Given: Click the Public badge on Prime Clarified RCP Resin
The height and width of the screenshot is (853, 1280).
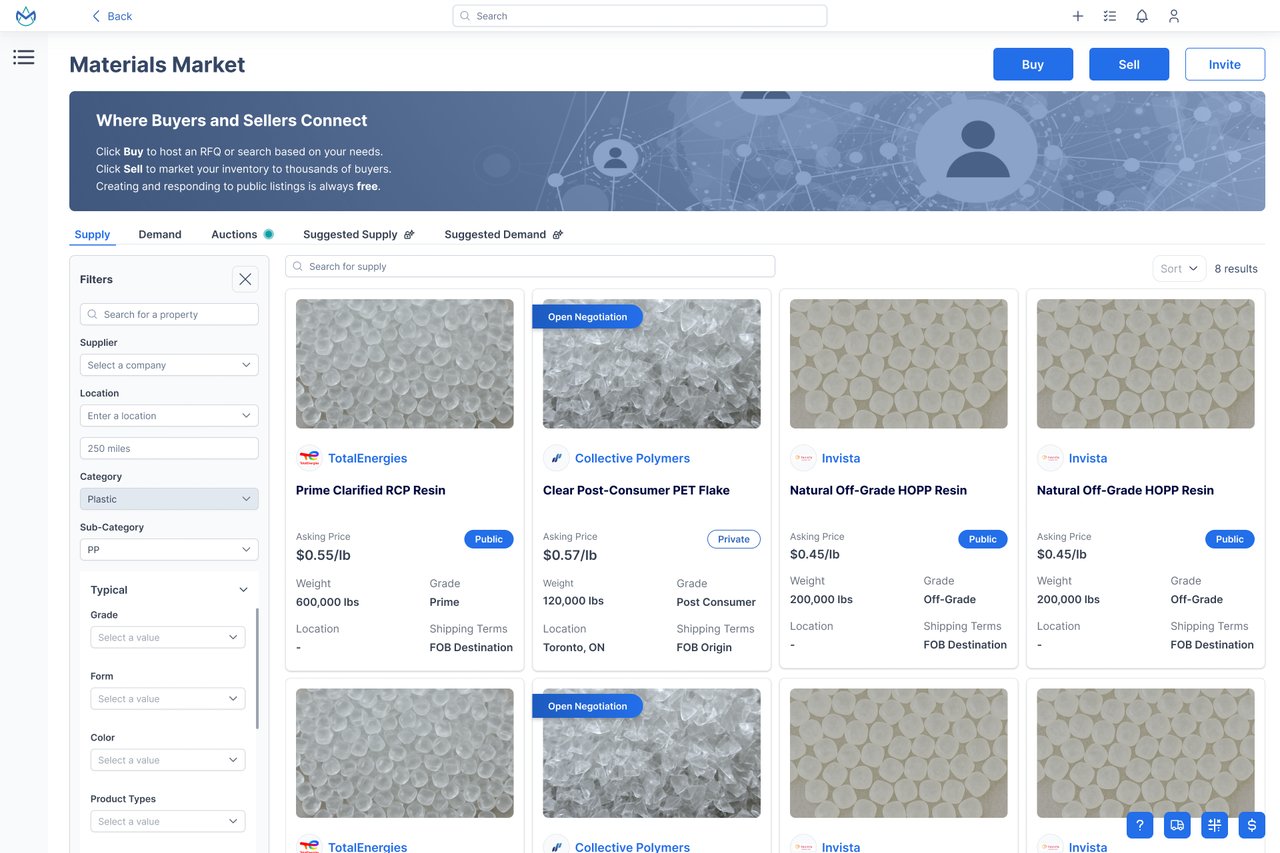Looking at the screenshot, I should point(488,539).
